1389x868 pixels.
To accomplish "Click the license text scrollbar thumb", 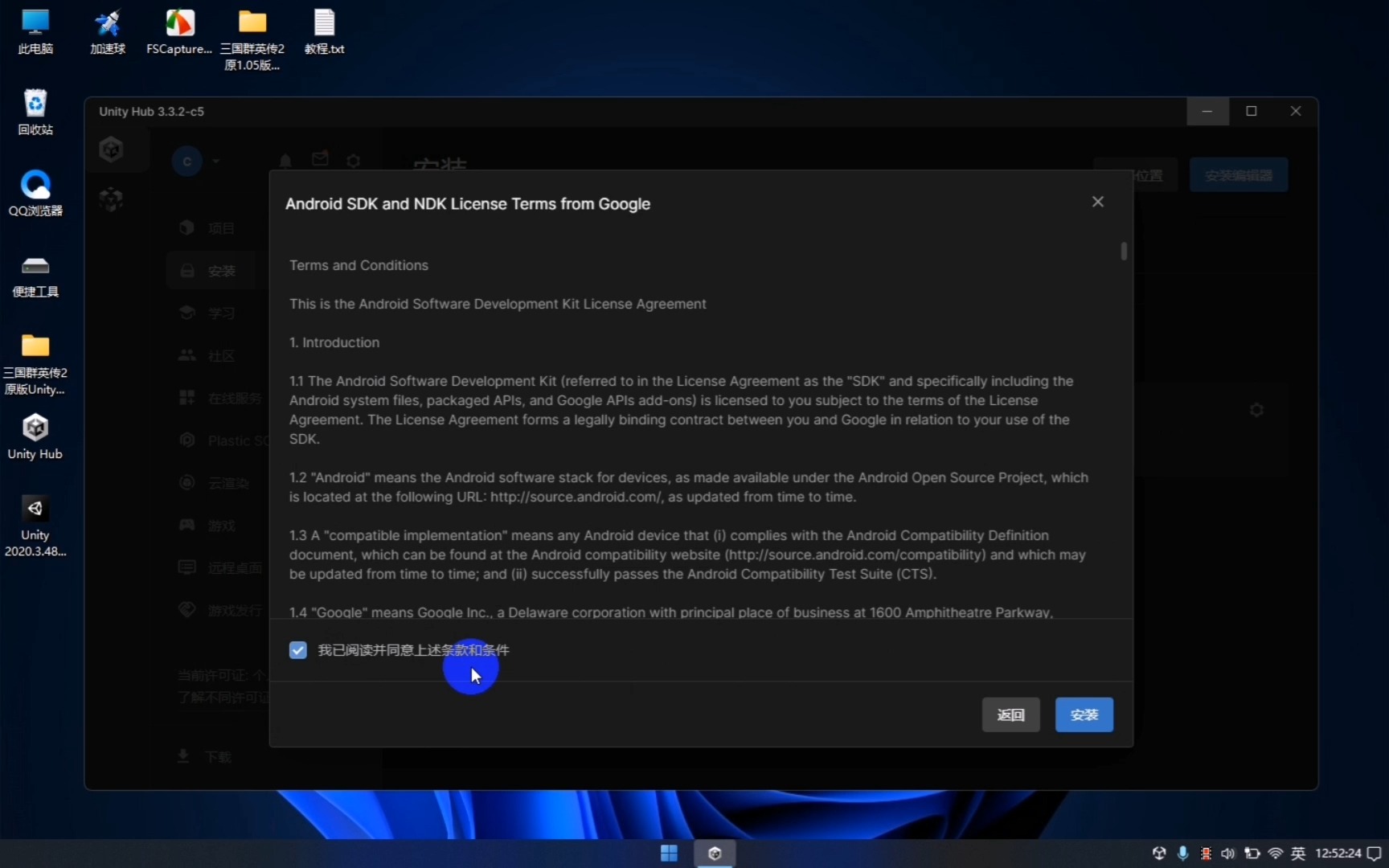I will [x=1124, y=252].
